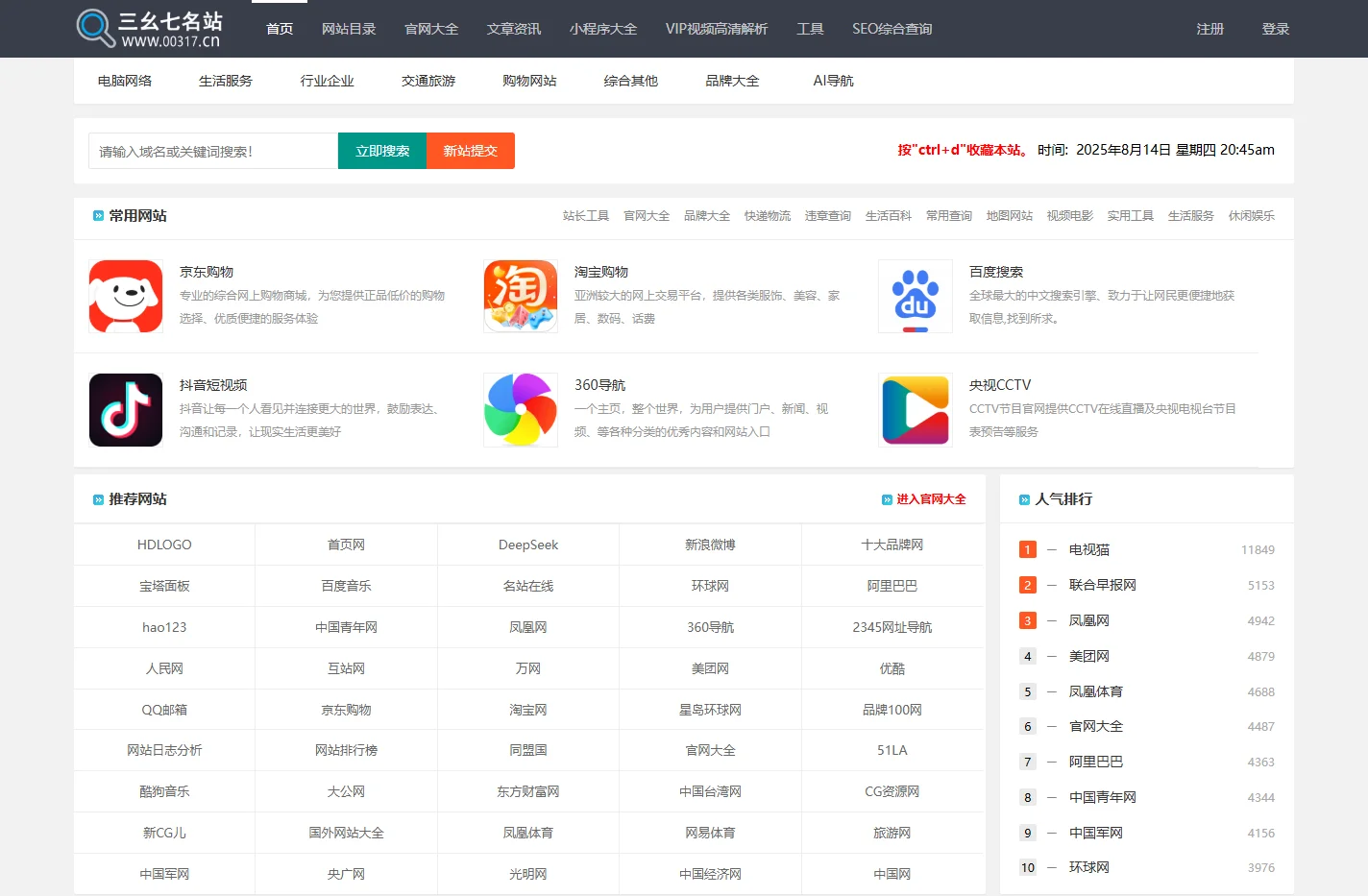Screen dimensions: 1368x896
Task: Open 联合早报网 in popularity ranking
Action: point(1103,585)
